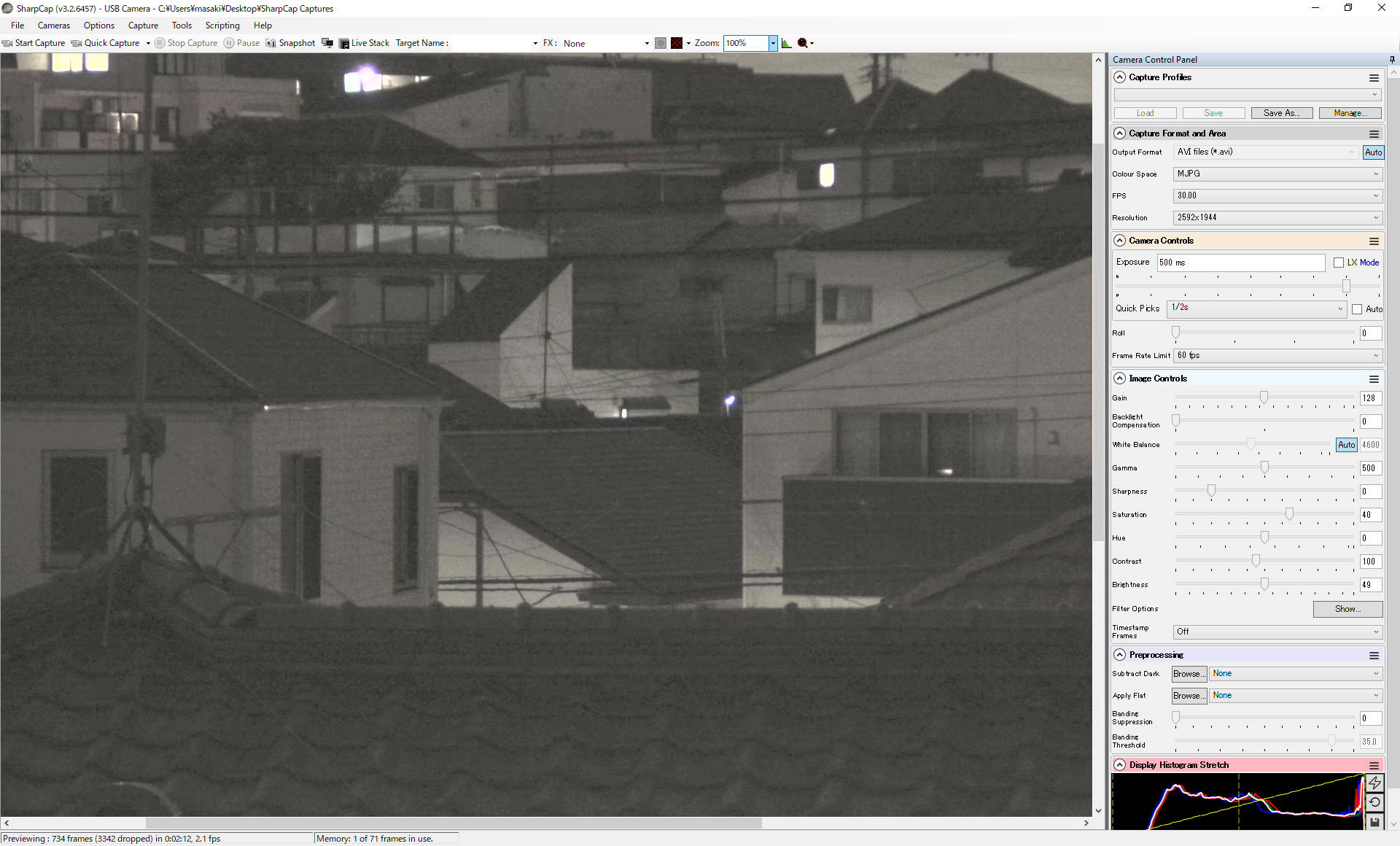Click the Gain slider handle
Image resolution: width=1400 pixels, height=846 pixels.
[x=1264, y=397]
